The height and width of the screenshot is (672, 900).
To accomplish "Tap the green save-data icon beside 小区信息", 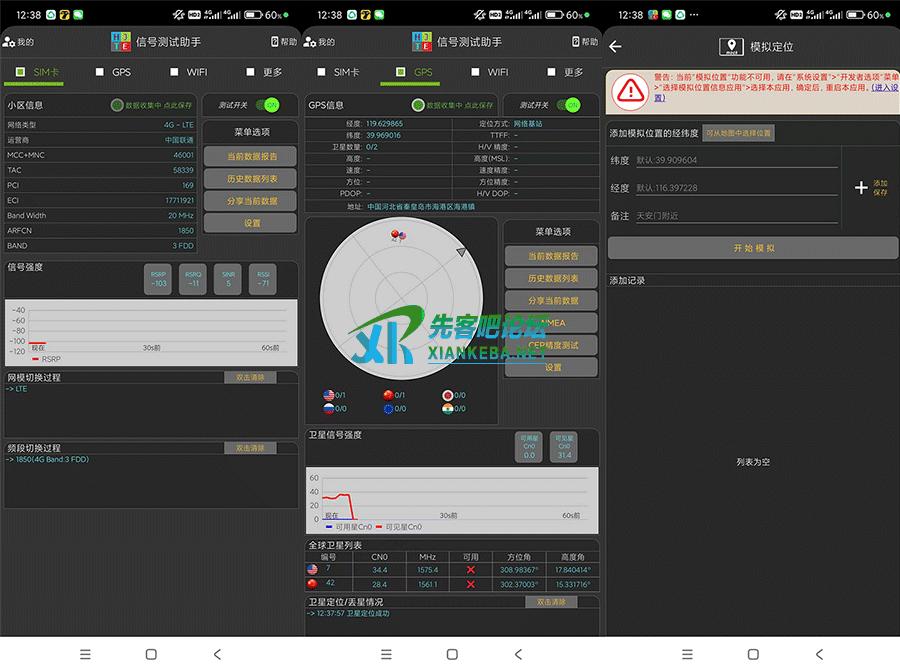I will pos(117,105).
